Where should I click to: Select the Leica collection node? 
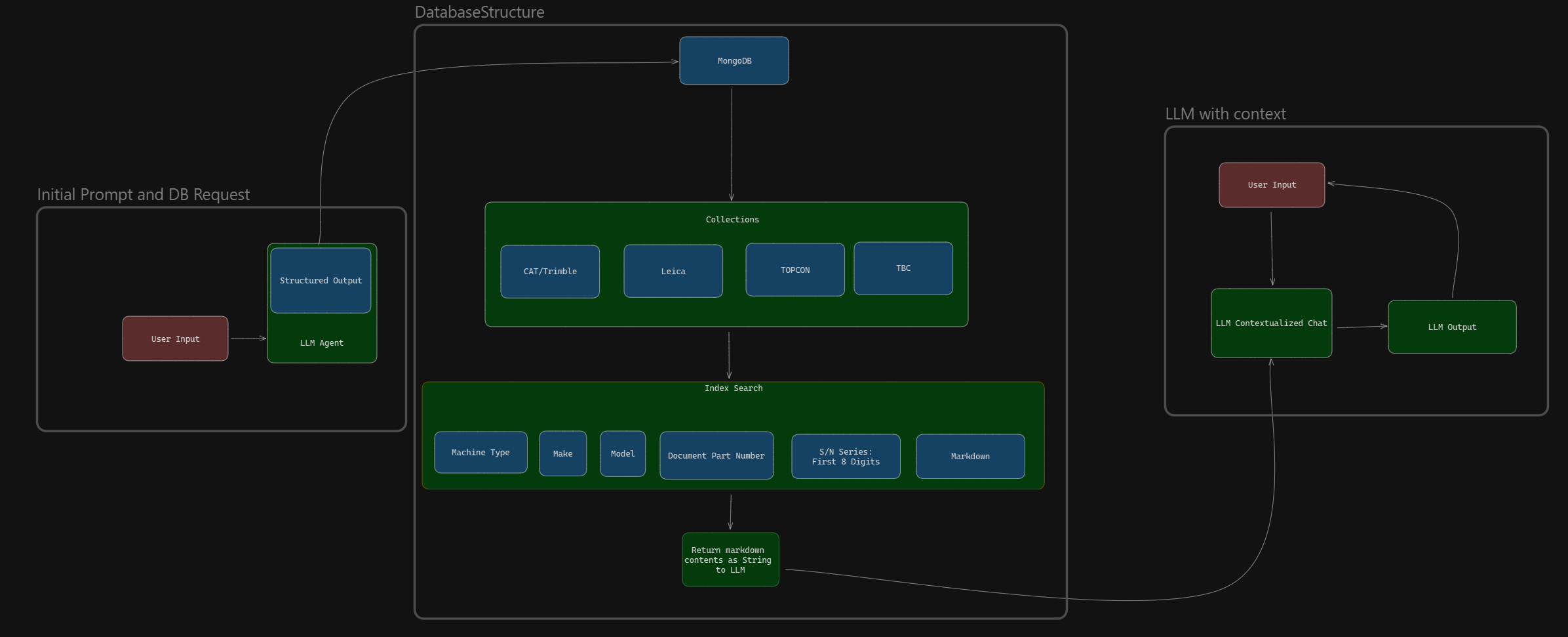point(673,272)
